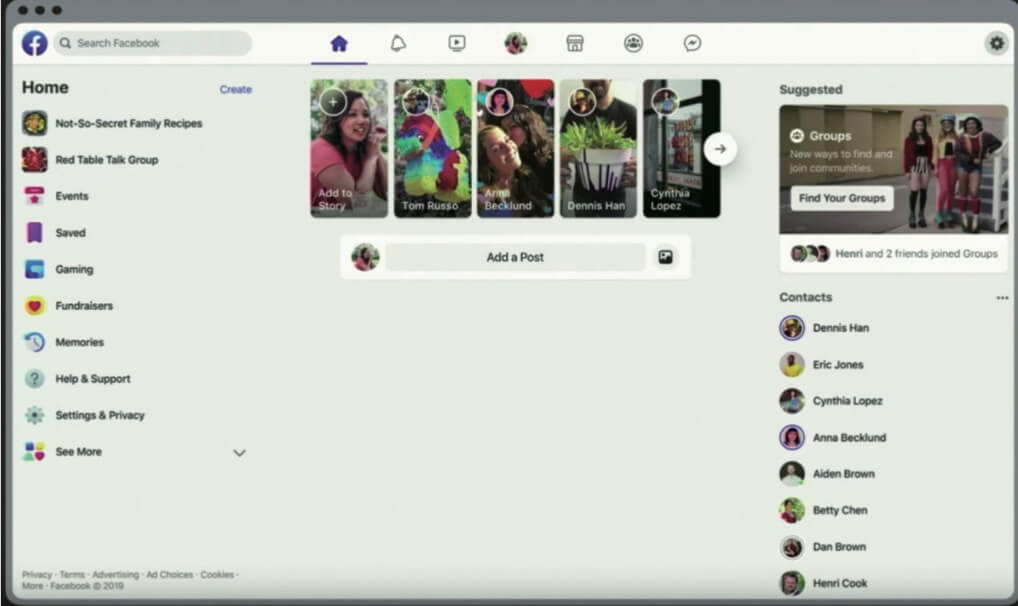
Task: Click your avatar beside Add a Post
Action: (366, 257)
